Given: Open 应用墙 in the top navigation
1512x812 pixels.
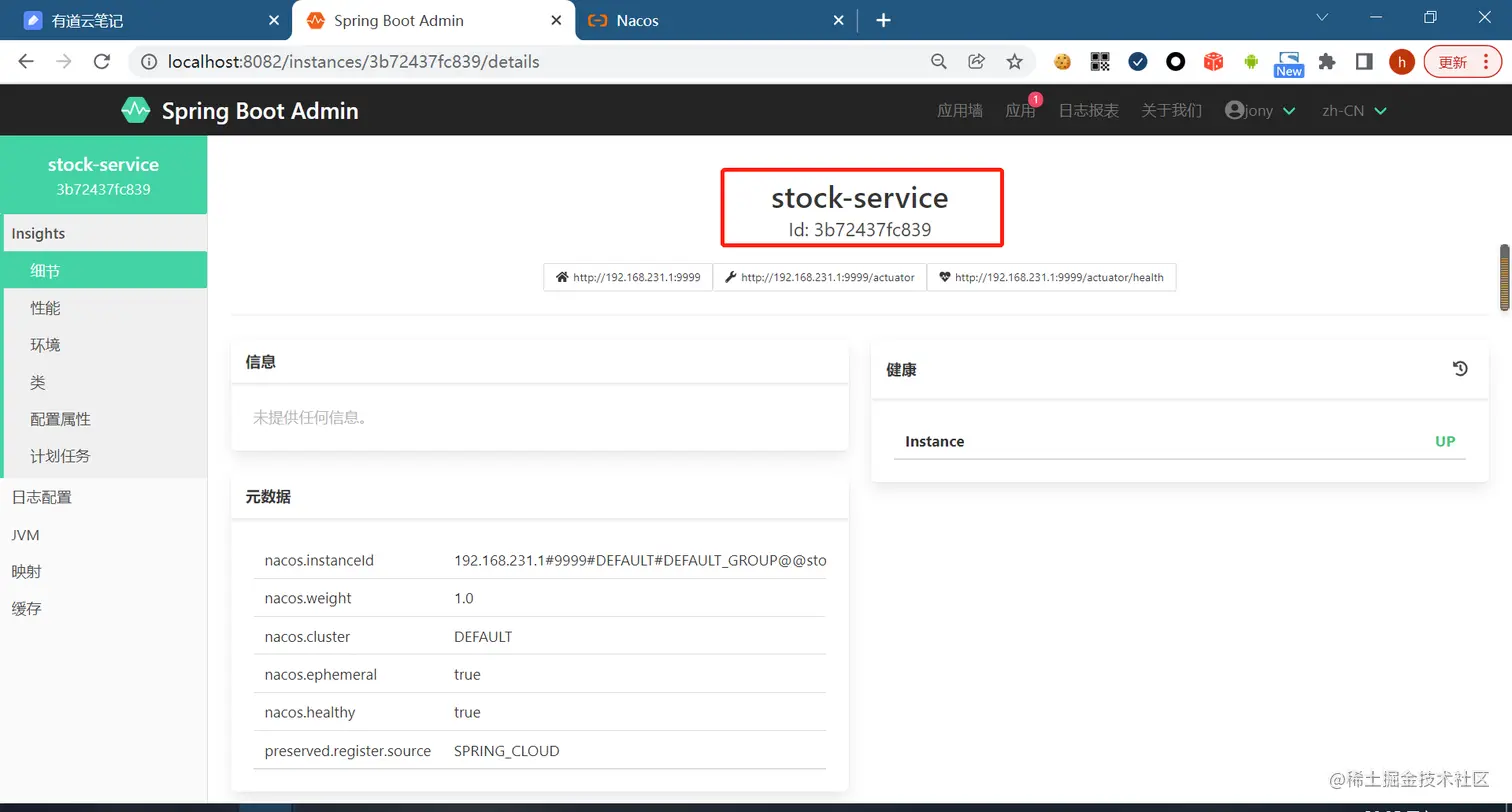Looking at the screenshot, I should (960, 110).
